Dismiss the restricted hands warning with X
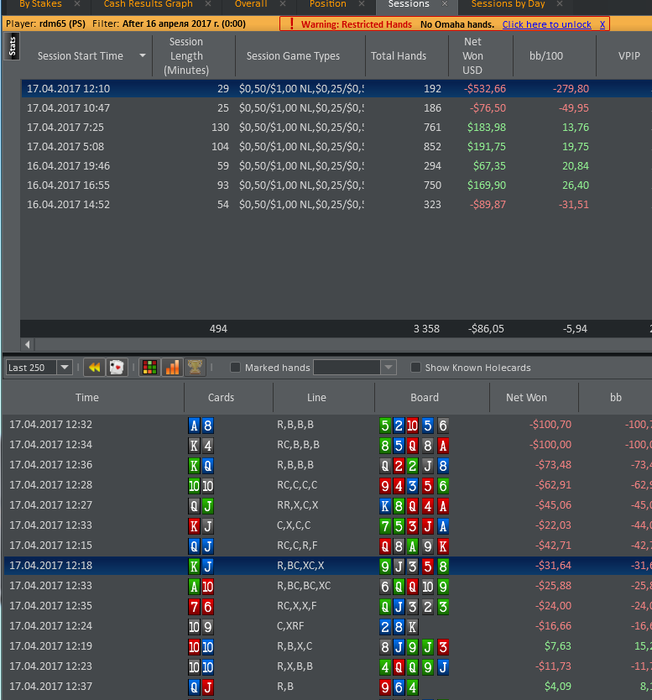652x700 pixels. [602, 25]
